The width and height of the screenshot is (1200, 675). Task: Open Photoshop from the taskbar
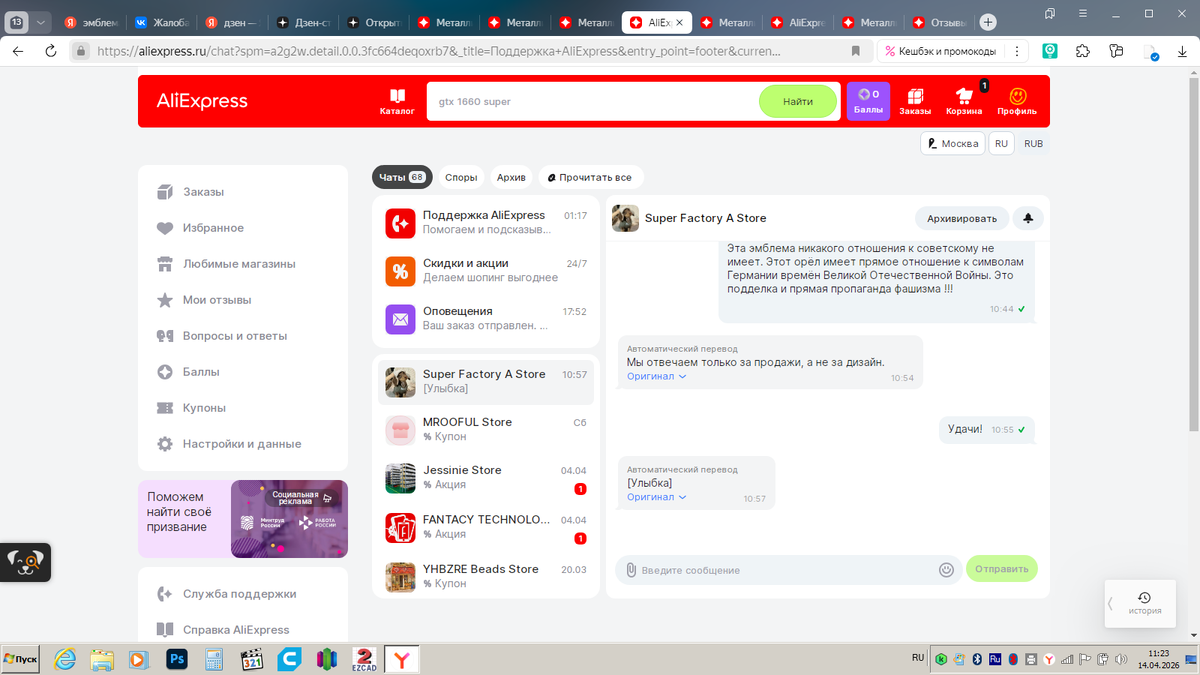(176, 659)
